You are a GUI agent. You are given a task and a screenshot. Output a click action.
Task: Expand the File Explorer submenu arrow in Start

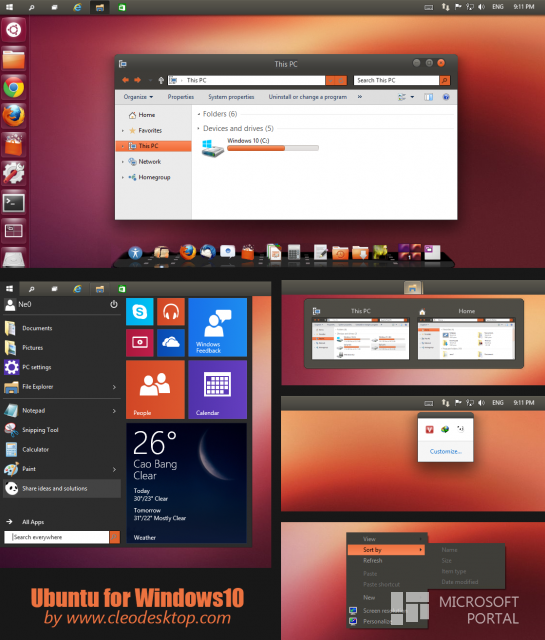click(114, 387)
